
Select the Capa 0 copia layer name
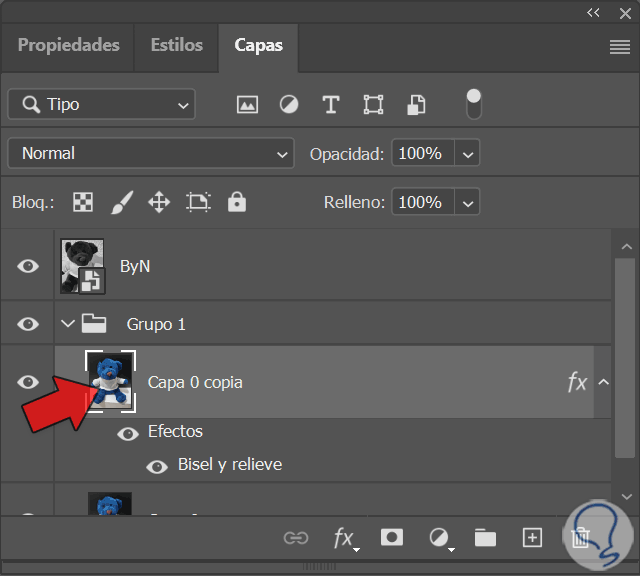[x=195, y=383]
